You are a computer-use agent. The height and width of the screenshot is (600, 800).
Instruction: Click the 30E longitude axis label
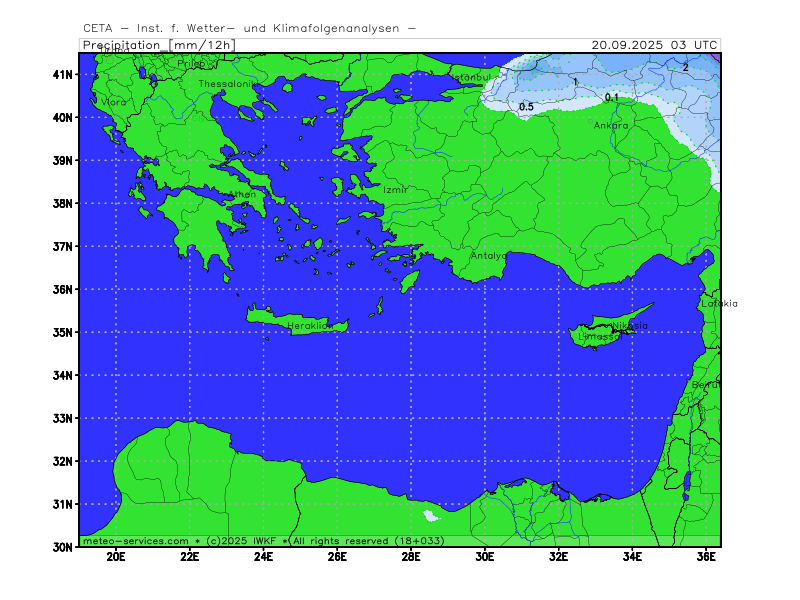tap(485, 557)
